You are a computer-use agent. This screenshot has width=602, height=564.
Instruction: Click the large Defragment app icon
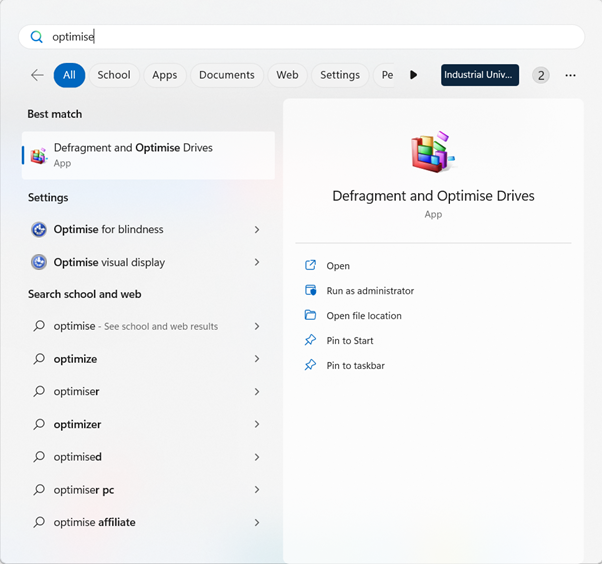click(x=433, y=153)
